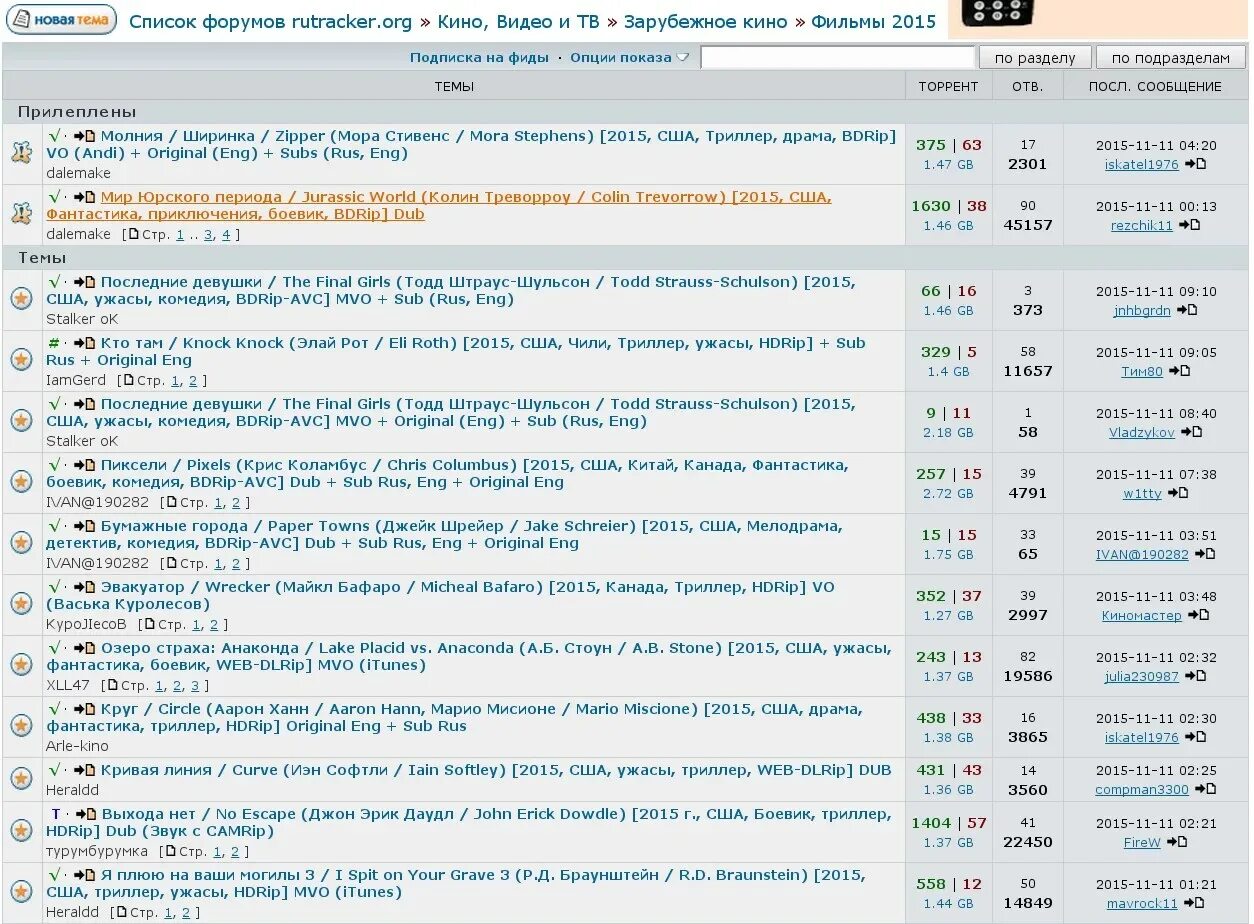The height and width of the screenshot is (924, 1254).
Task: Click по разделу search button
Action: (1035, 57)
